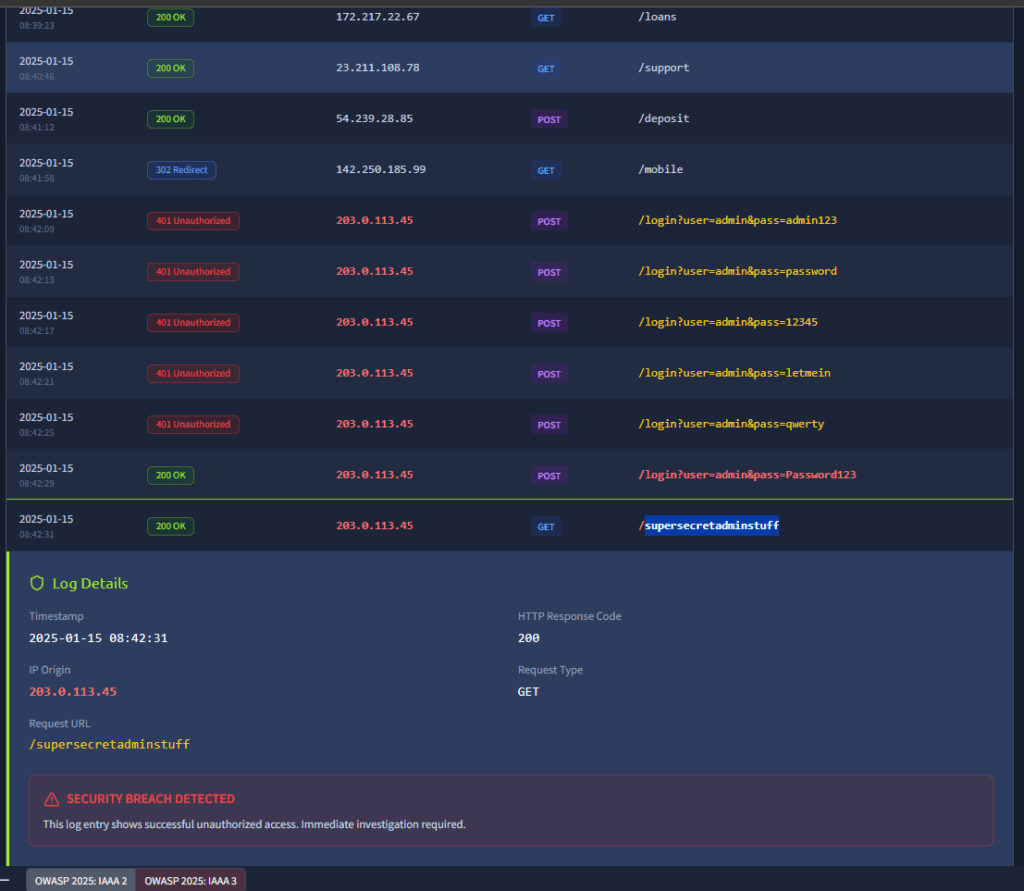Click 200 OK badge on Password123 login row
This screenshot has height=891, width=1024.
(170, 476)
